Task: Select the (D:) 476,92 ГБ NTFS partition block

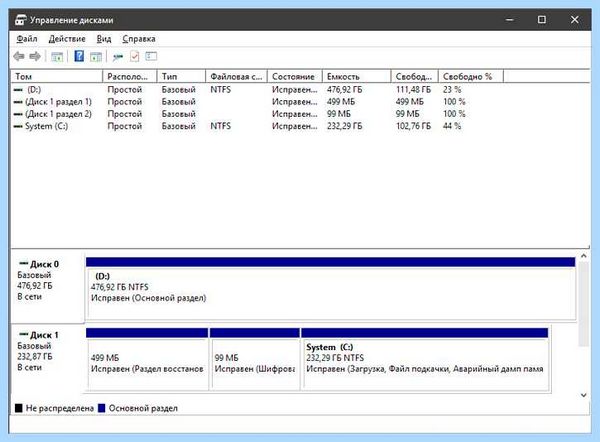Action: [x=331, y=289]
